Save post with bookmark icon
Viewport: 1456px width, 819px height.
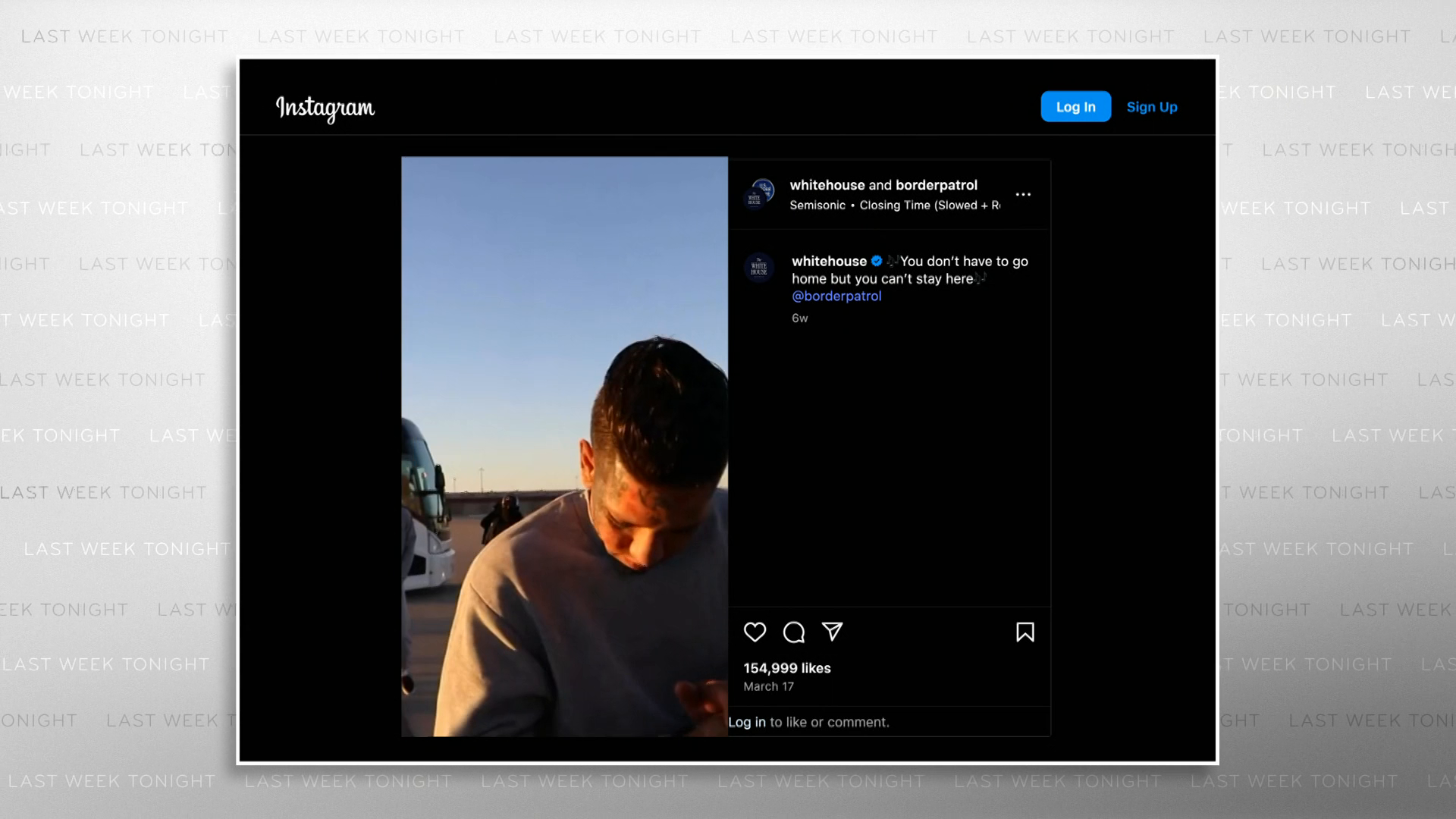[x=1025, y=632]
